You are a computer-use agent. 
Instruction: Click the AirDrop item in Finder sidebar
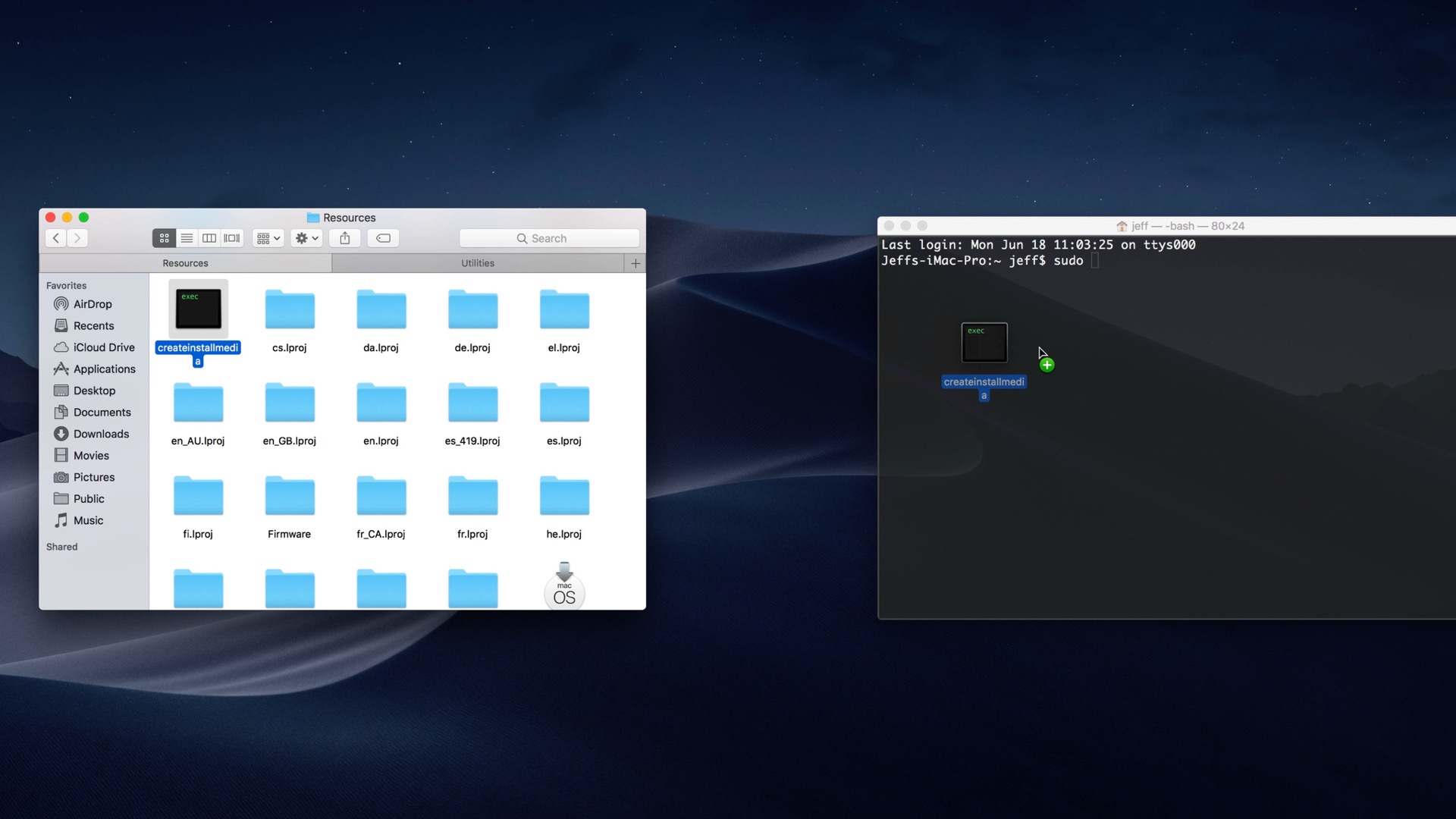91,303
